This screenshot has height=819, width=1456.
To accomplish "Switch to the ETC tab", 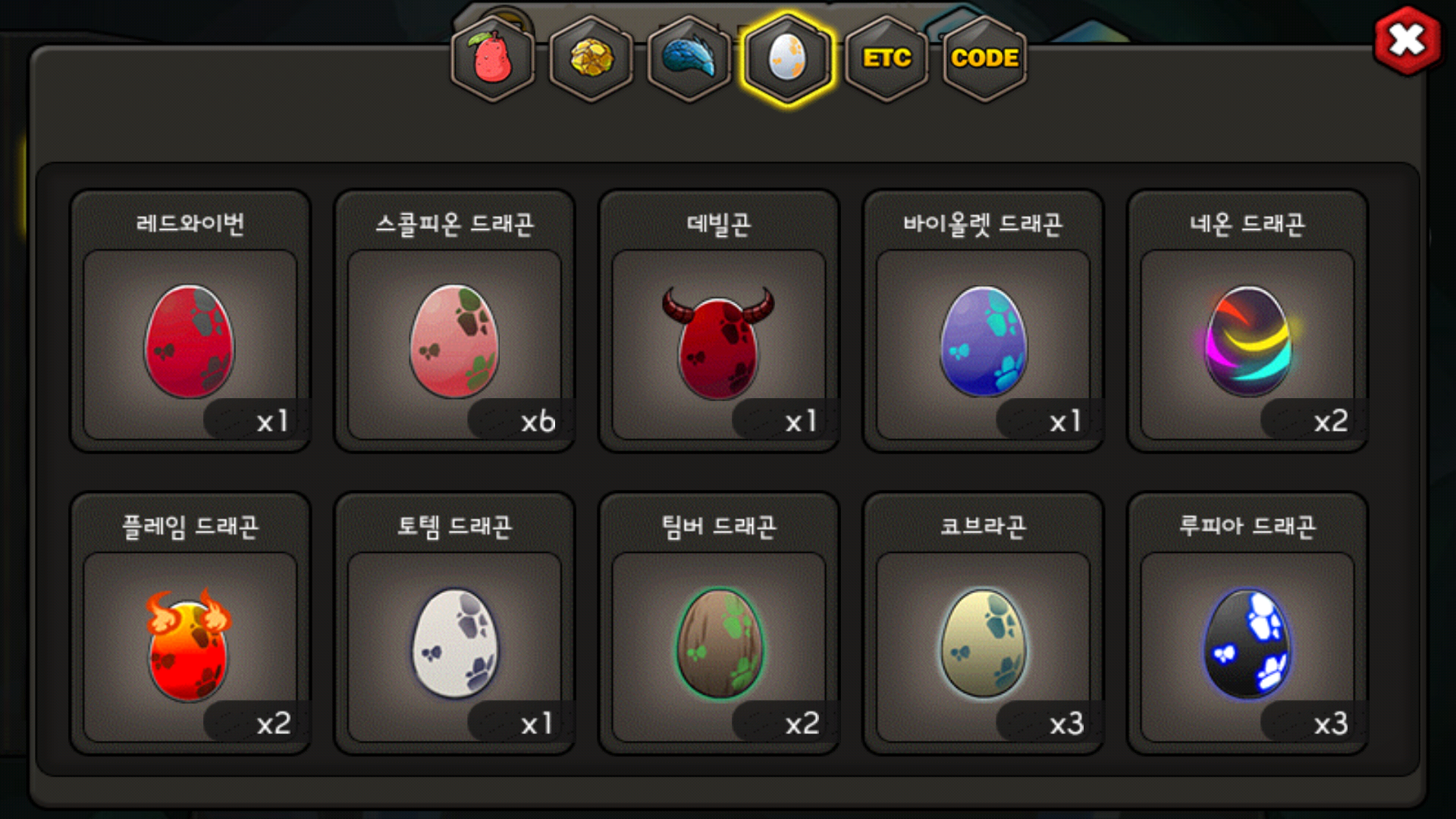I will (886, 58).
